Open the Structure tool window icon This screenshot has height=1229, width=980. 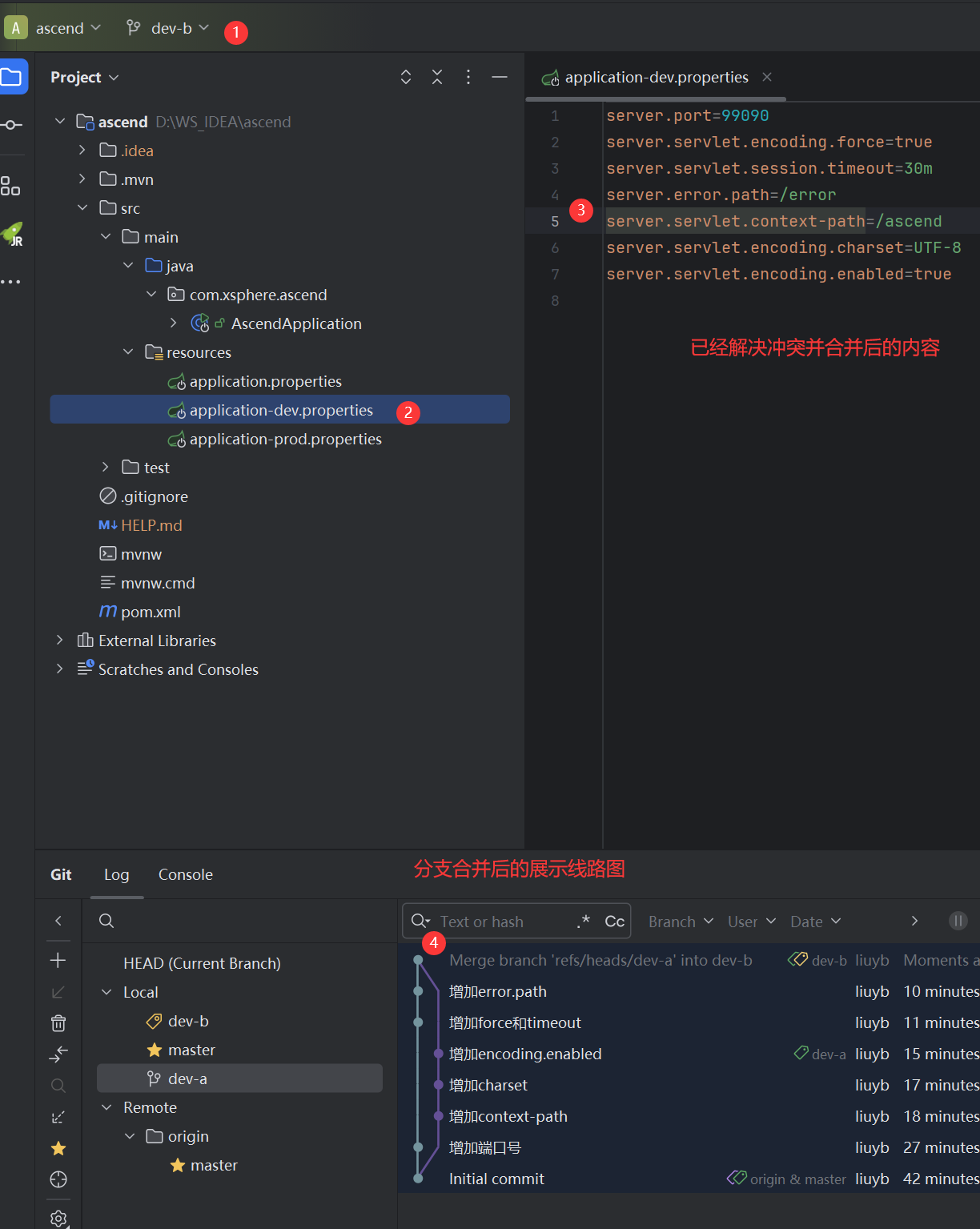pyautogui.click(x=10, y=187)
